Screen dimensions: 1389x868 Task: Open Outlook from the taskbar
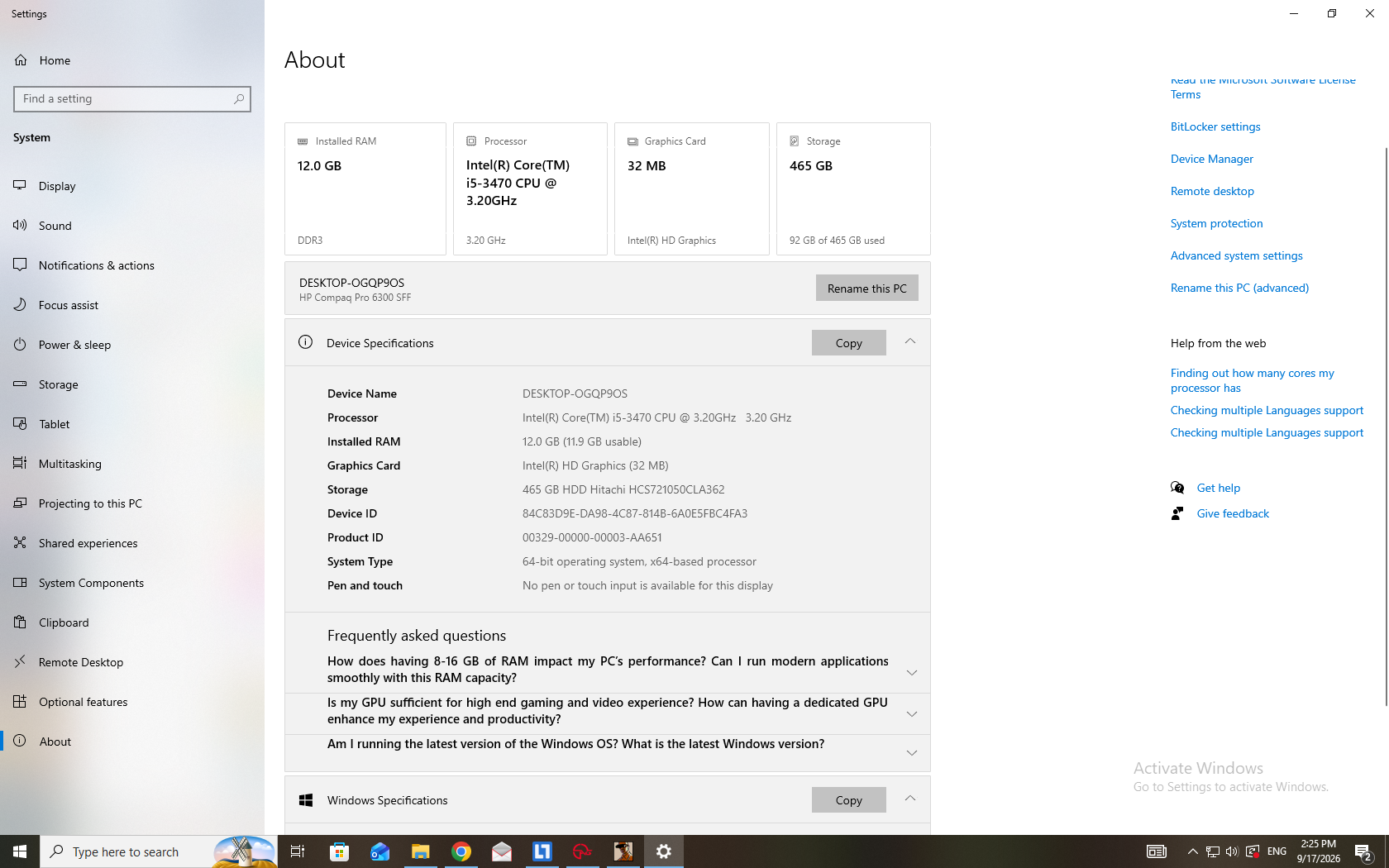tap(379, 851)
